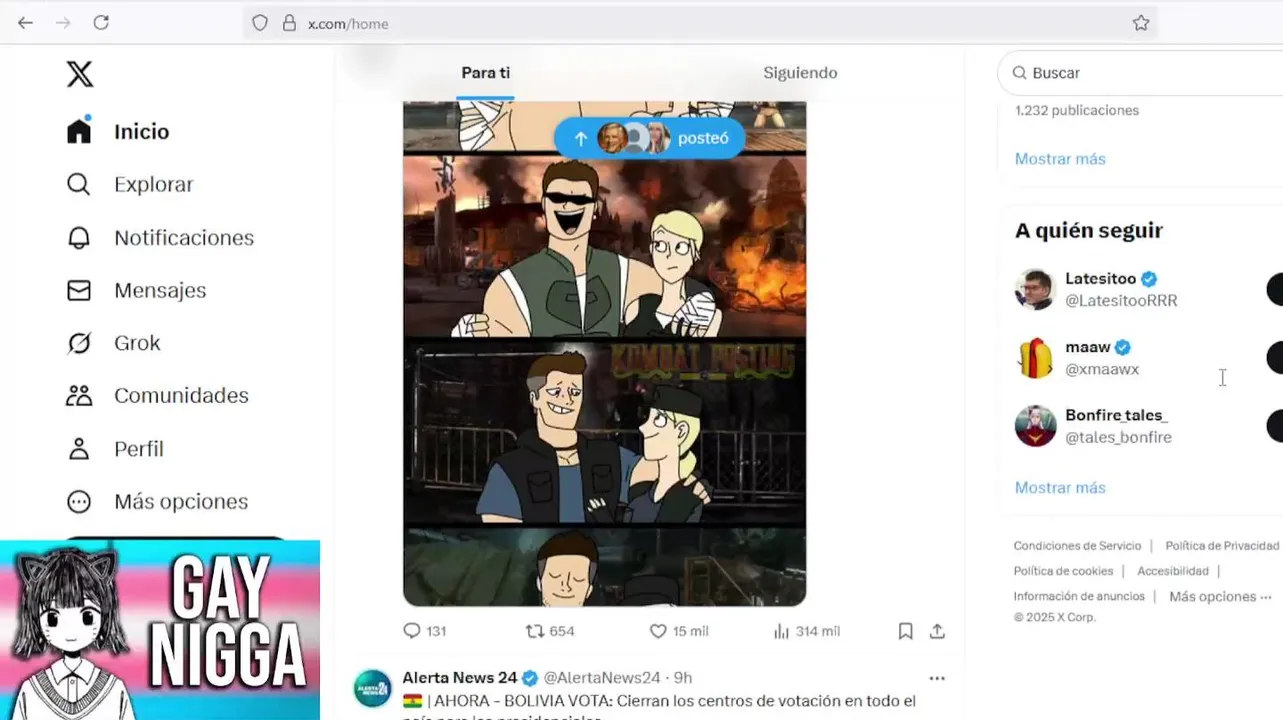Screen dimensions: 1283x720
Task: Click the X logo in the sidebar
Action: pos(80,74)
